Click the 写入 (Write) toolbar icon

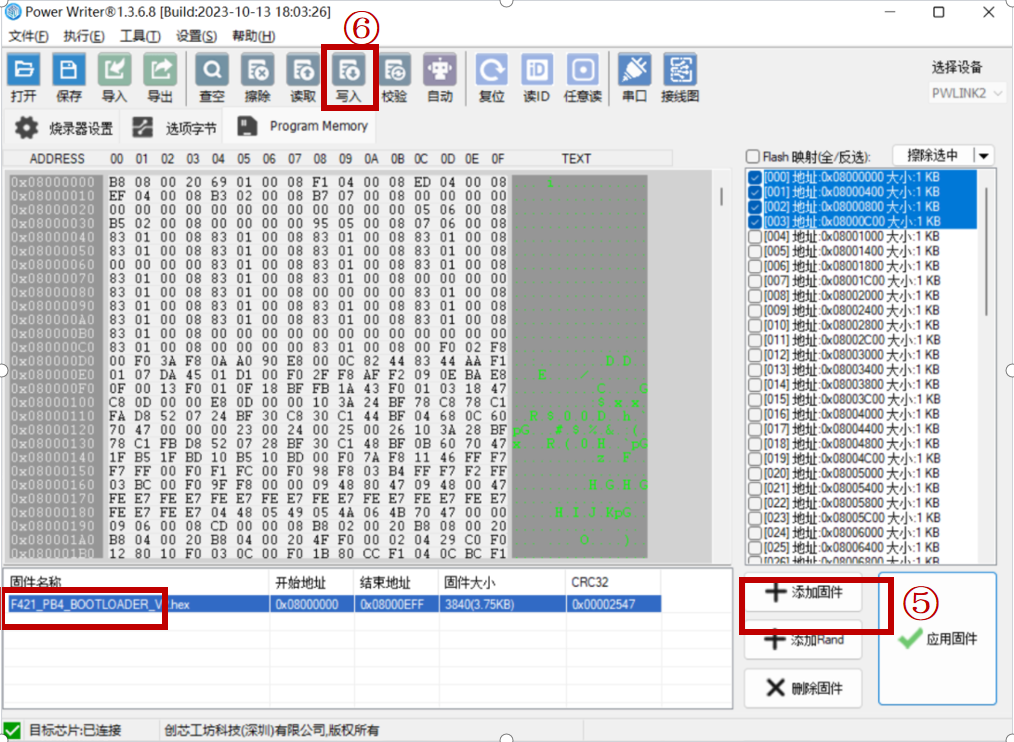[x=349, y=78]
